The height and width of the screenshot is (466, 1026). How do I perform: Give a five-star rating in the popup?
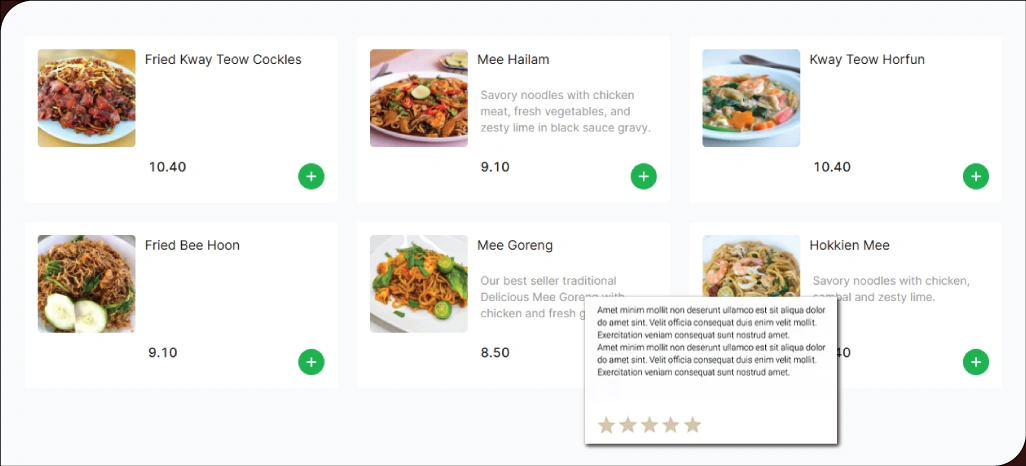[x=692, y=425]
